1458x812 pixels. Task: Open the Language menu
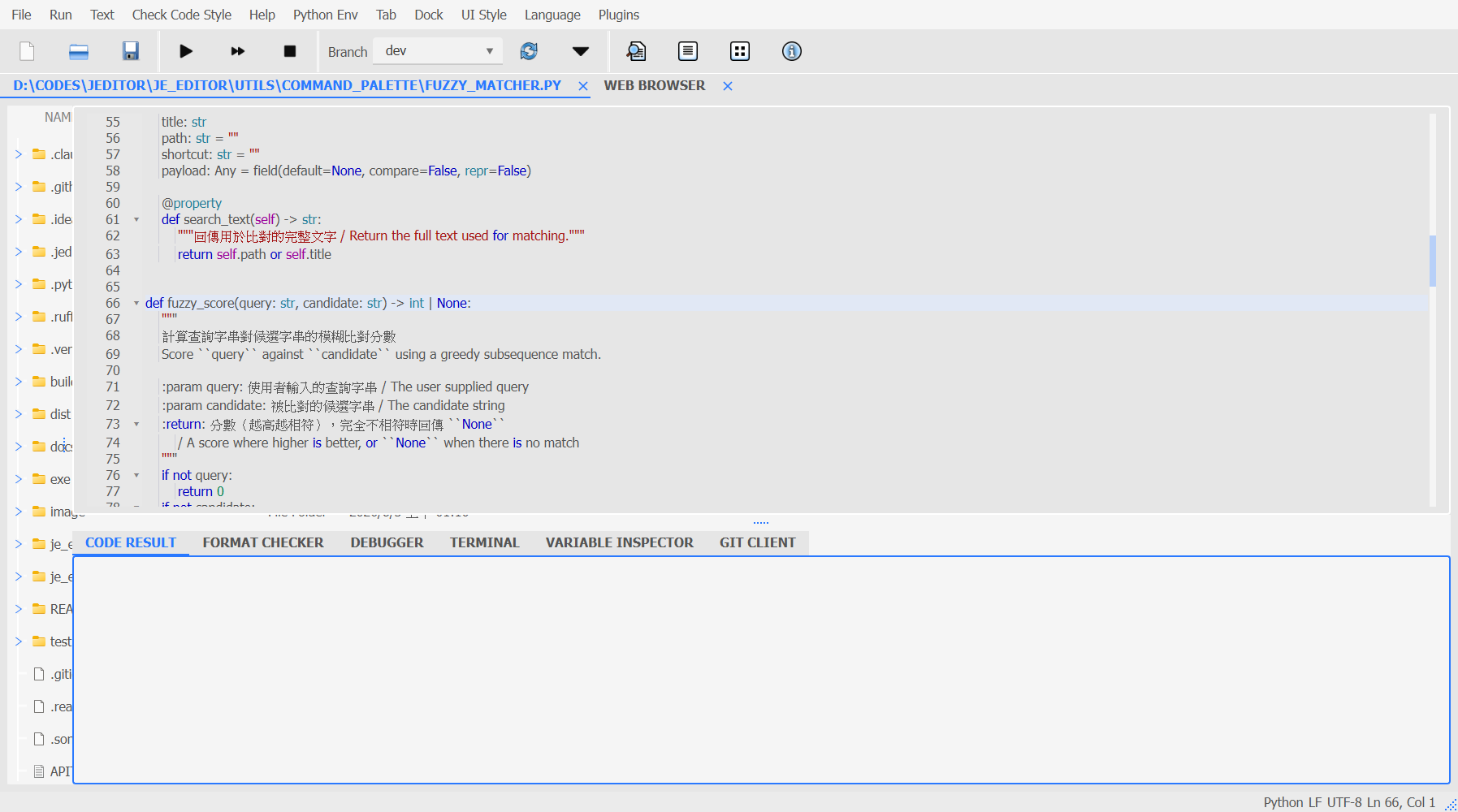click(552, 15)
